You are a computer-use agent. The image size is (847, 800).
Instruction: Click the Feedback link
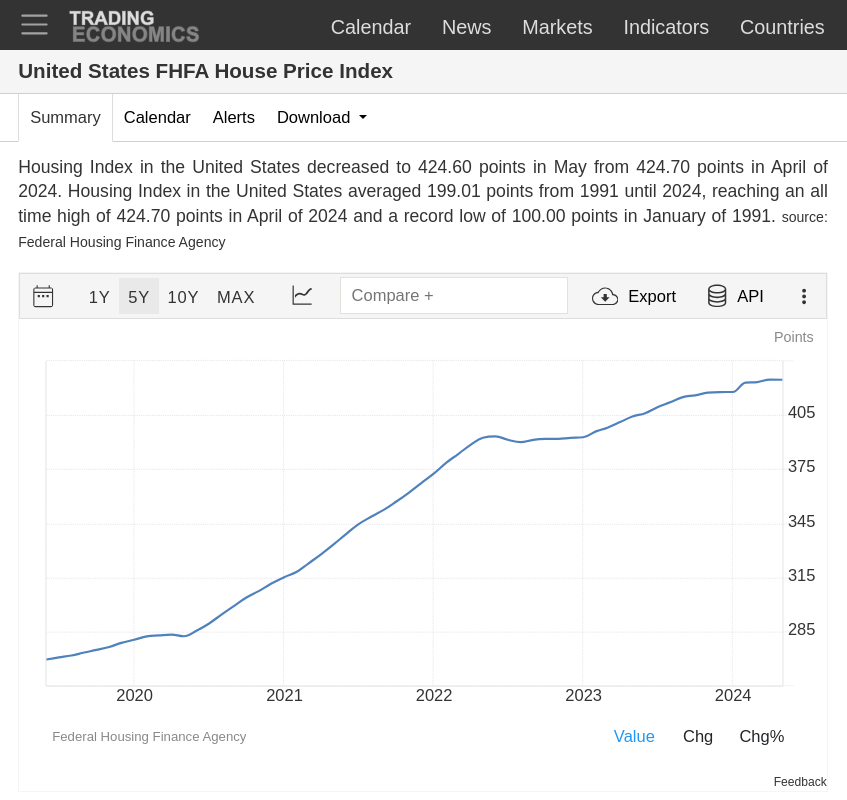click(799, 782)
